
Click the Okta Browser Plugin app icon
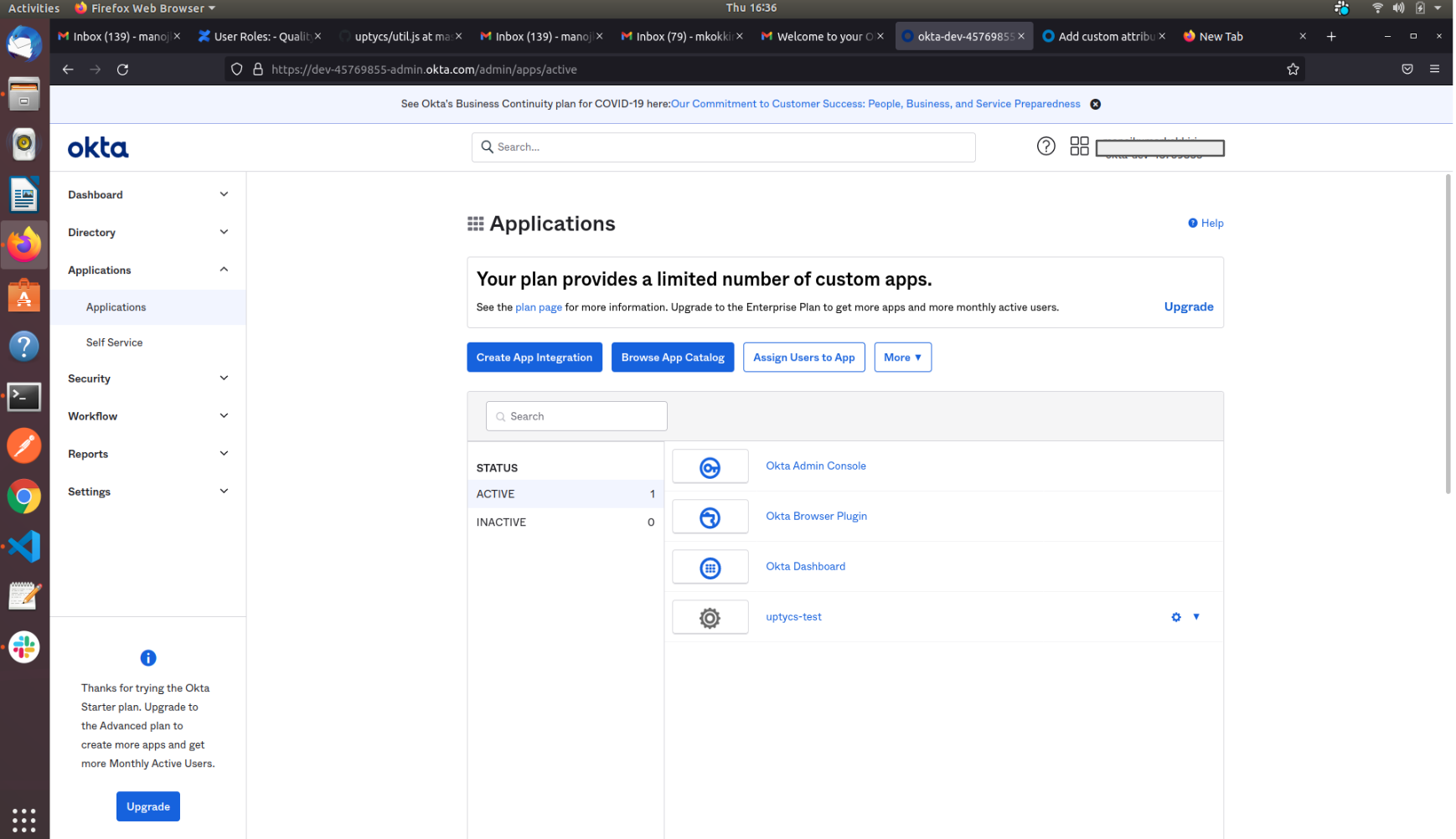point(710,517)
